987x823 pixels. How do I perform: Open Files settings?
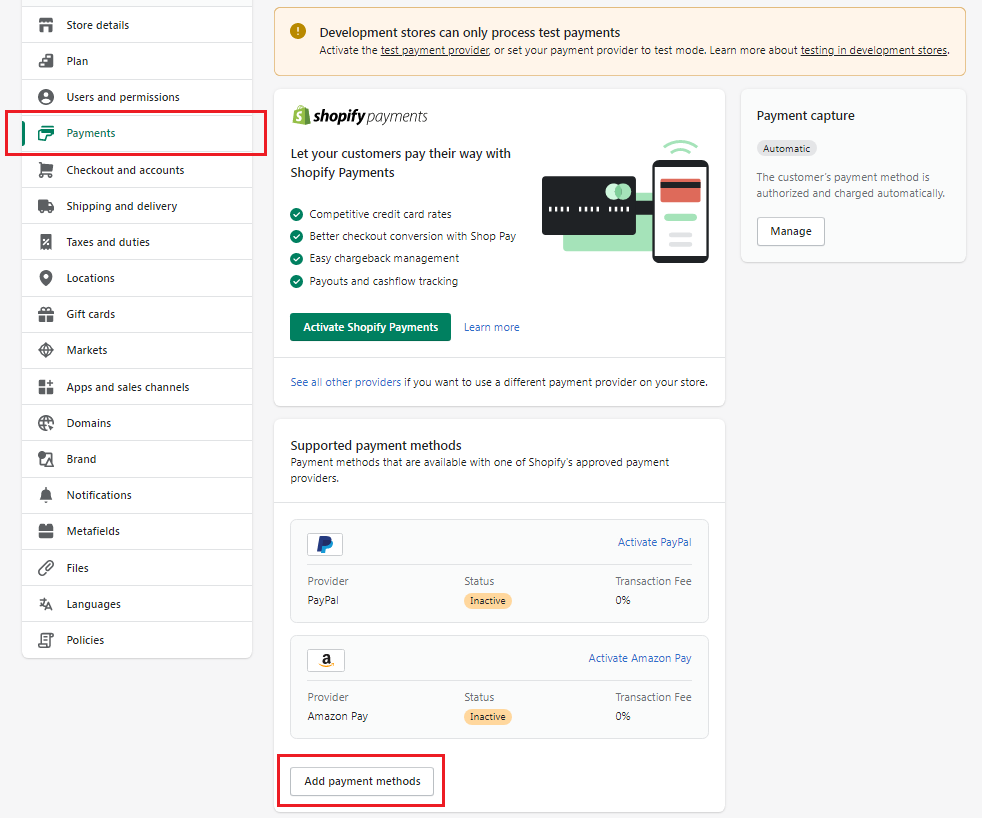(x=137, y=568)
